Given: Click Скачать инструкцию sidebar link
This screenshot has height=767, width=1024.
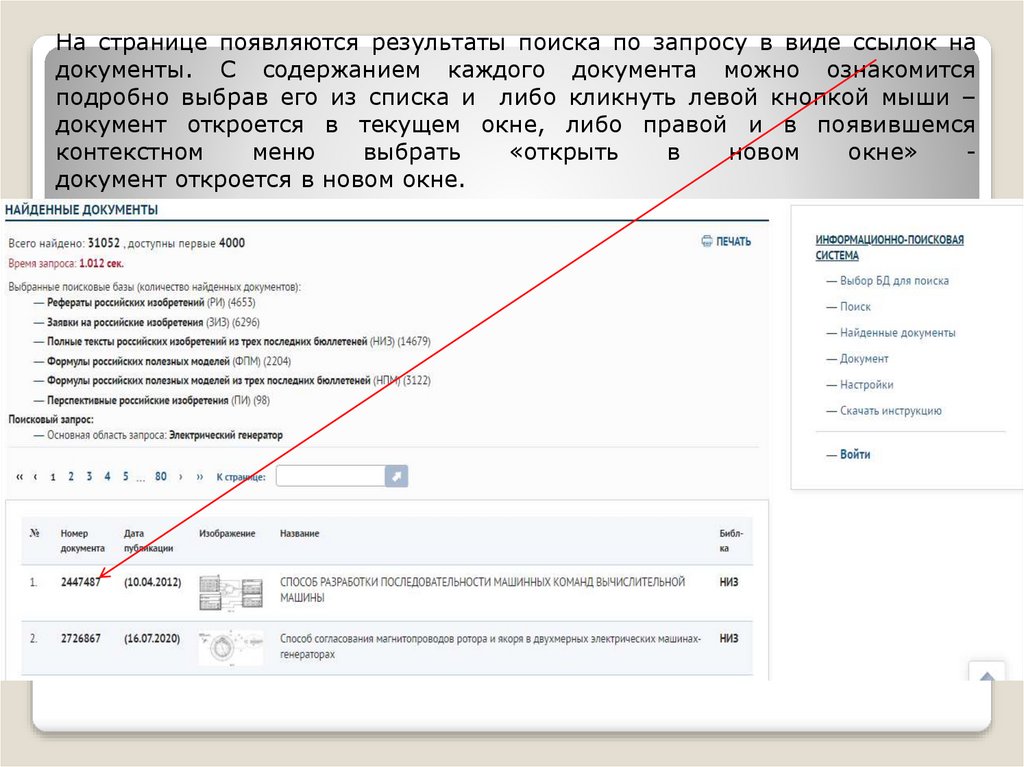Looking at the screenshot, I should click(x=891, y=411).
